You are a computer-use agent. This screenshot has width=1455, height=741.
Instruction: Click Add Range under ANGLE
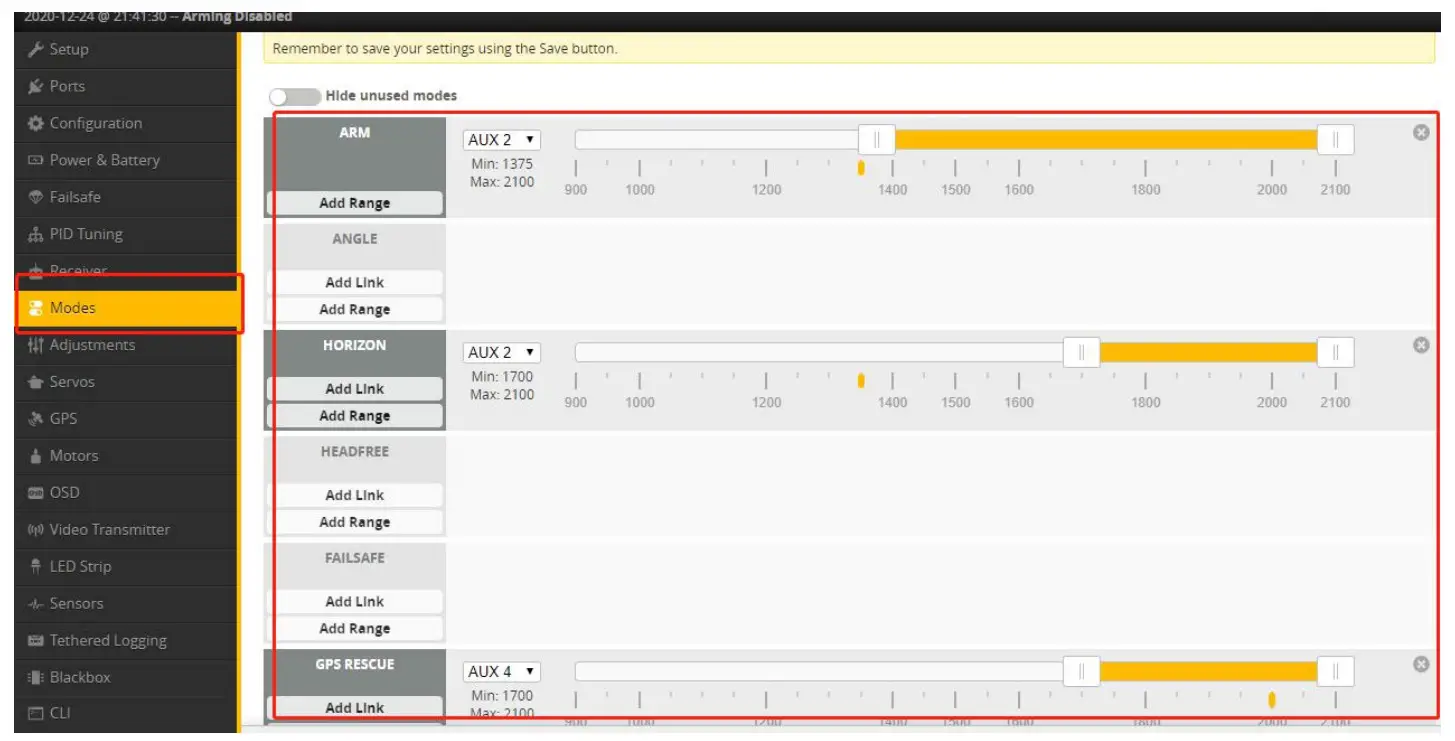(x=355, y=310)
